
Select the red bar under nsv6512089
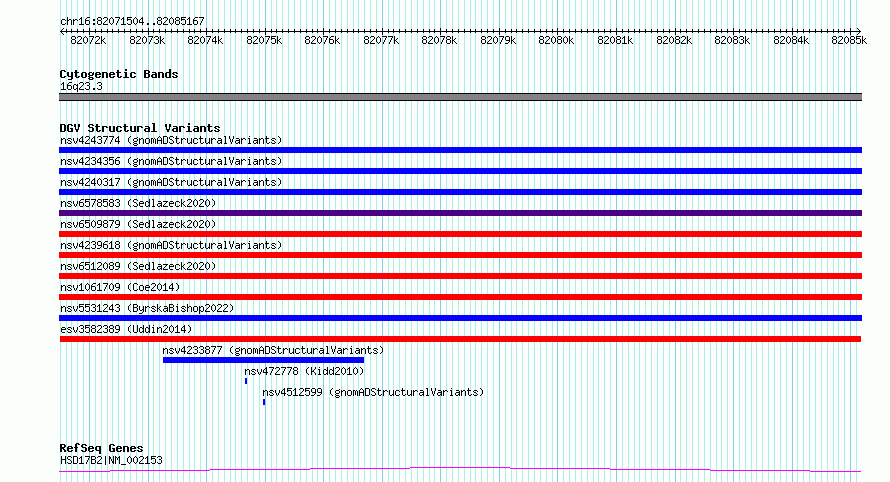[x=460, y=276]
